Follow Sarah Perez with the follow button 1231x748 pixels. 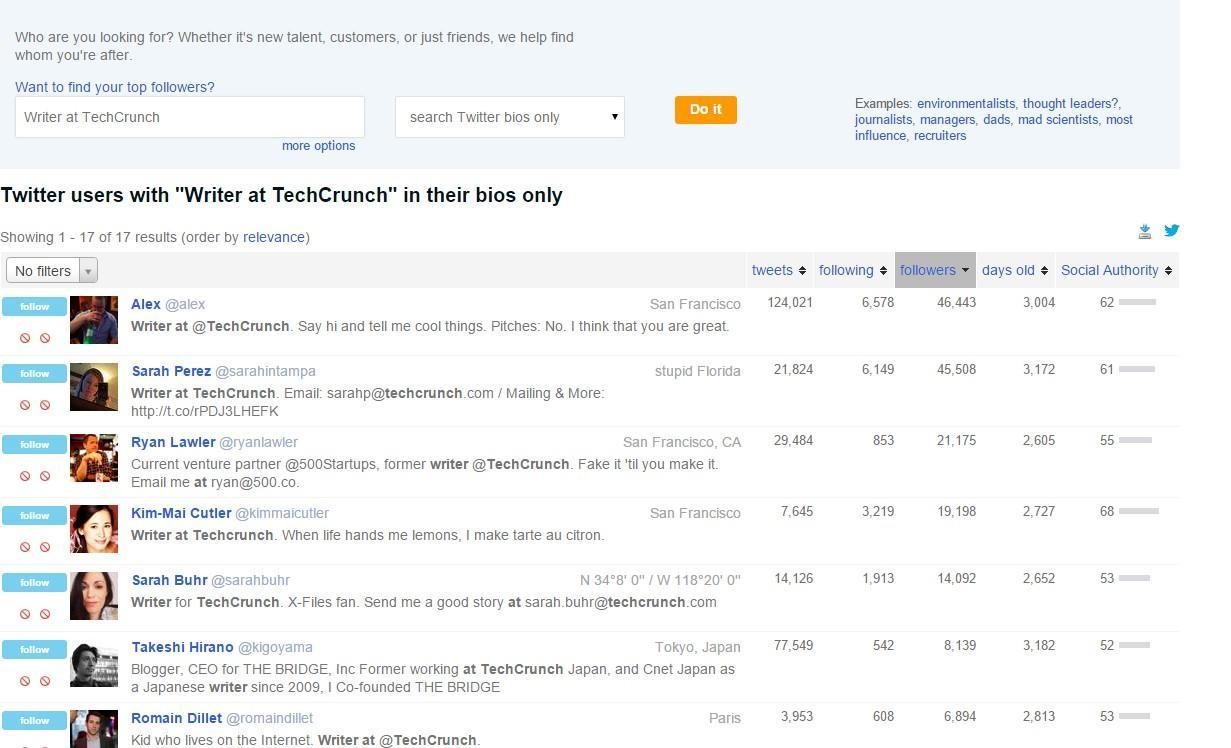click(34, 373)
